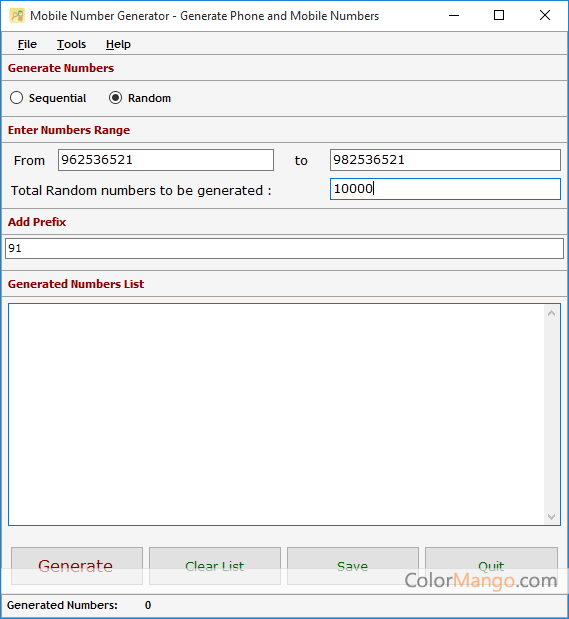Click the Generate button
The image size is (569, 619).
[77, 566]
